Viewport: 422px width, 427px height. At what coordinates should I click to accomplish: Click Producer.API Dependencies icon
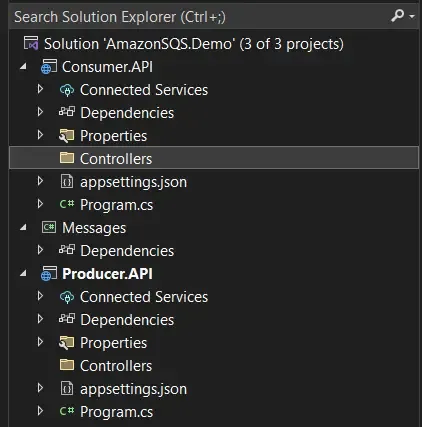pyautogui.click(x=67, y=318)
